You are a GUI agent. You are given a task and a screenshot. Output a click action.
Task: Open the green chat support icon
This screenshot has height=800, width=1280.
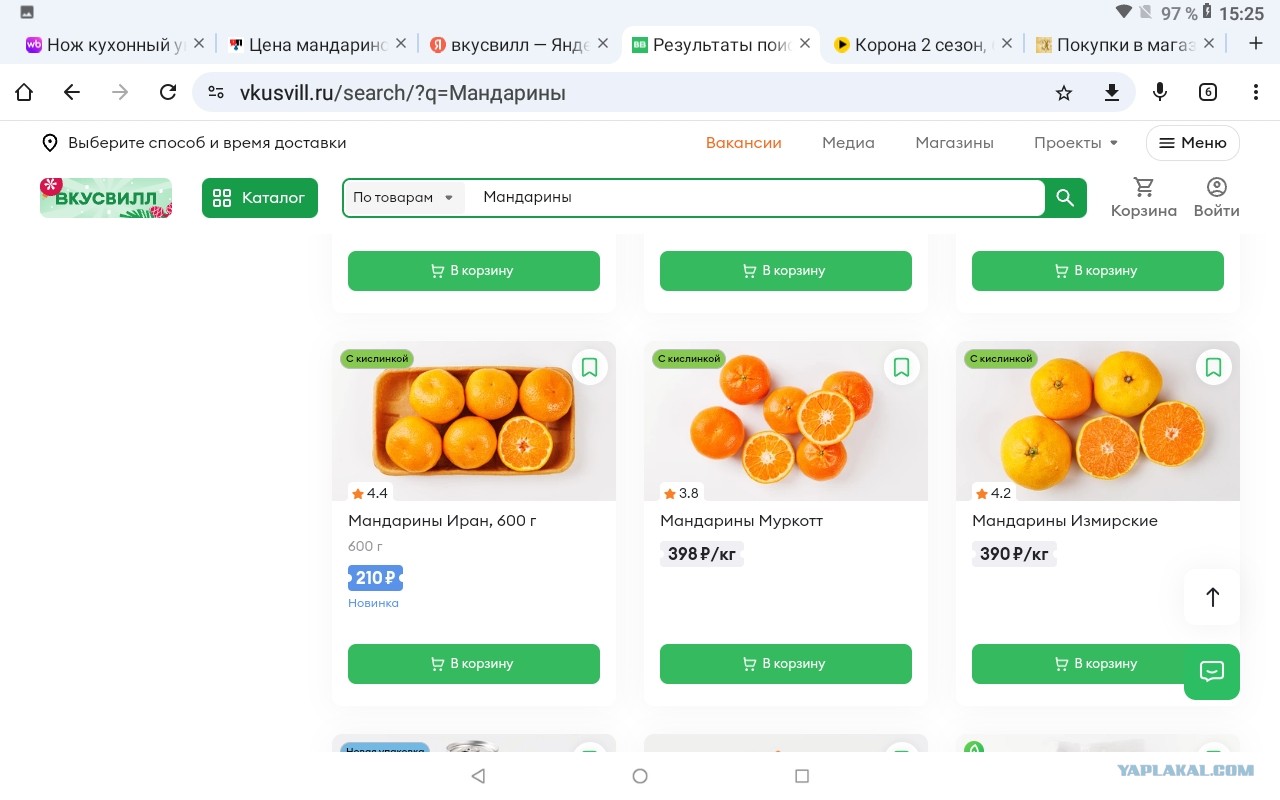click(x=1212, y=672)
